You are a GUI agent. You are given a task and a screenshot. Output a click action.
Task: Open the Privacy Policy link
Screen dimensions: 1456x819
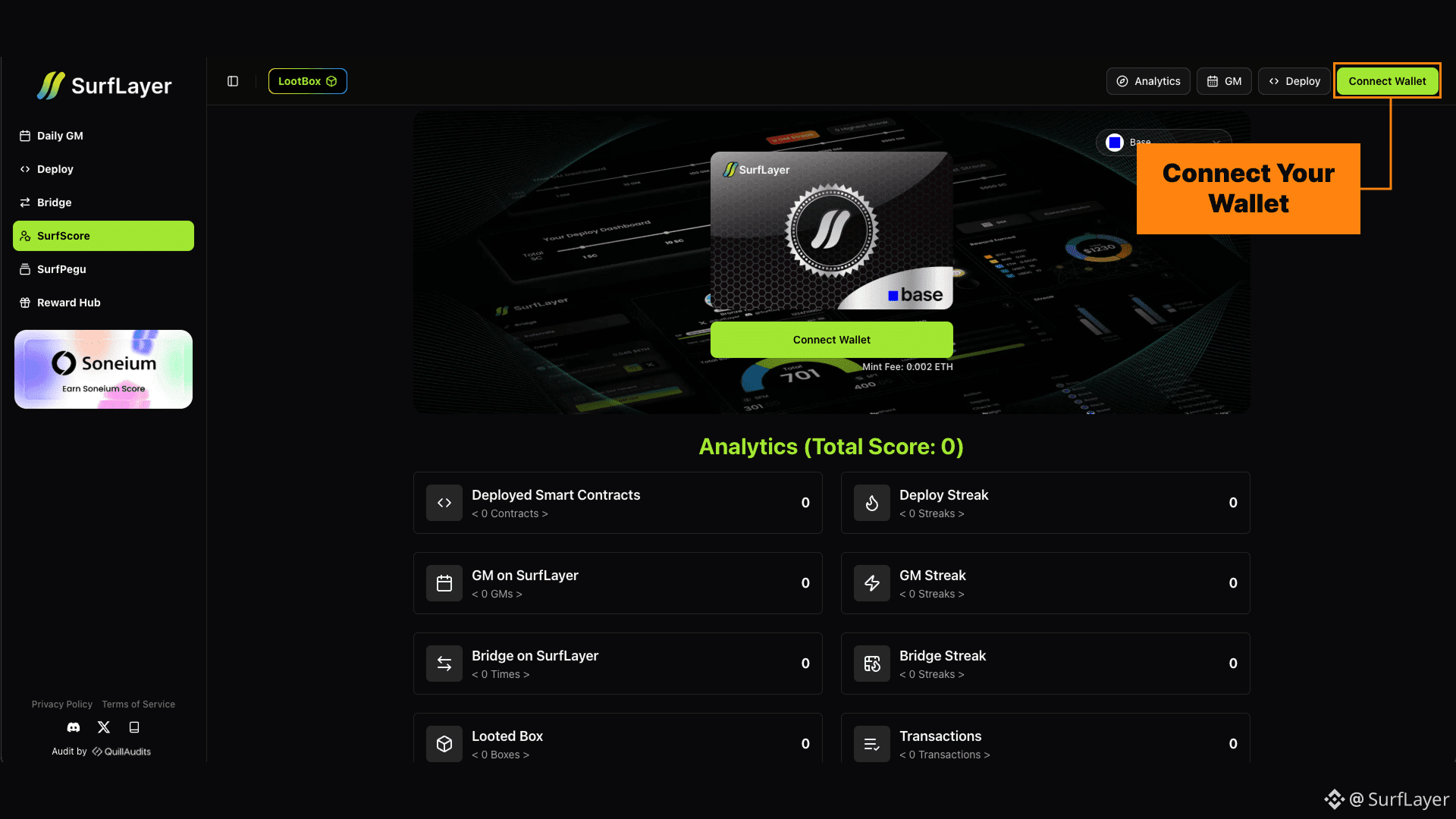(62, 704)
